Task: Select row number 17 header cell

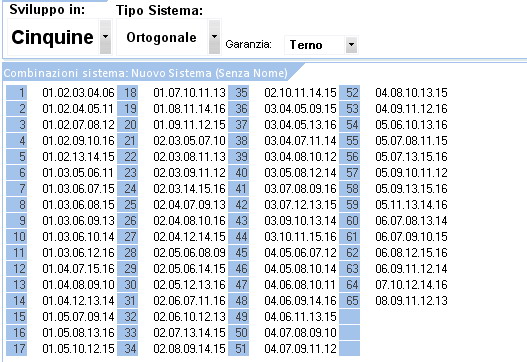Action: [16, 349]
